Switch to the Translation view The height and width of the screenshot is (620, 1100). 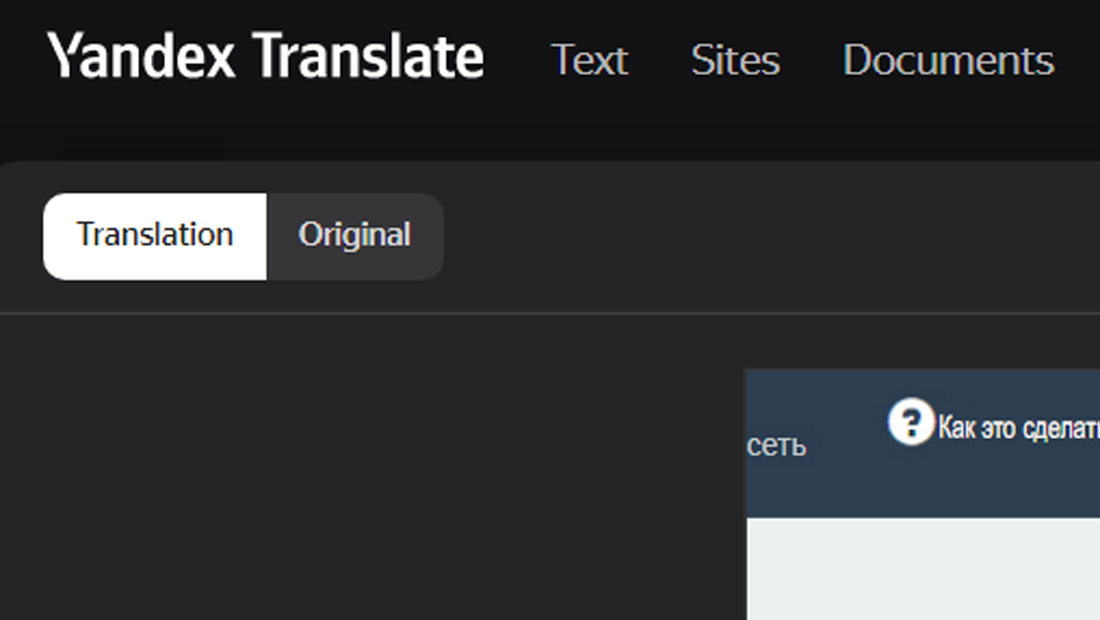155,236
